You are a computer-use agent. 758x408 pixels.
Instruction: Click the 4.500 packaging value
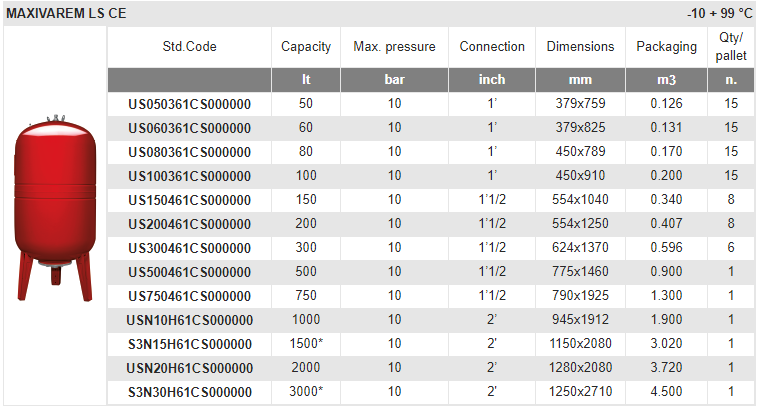tap(667, 391)
